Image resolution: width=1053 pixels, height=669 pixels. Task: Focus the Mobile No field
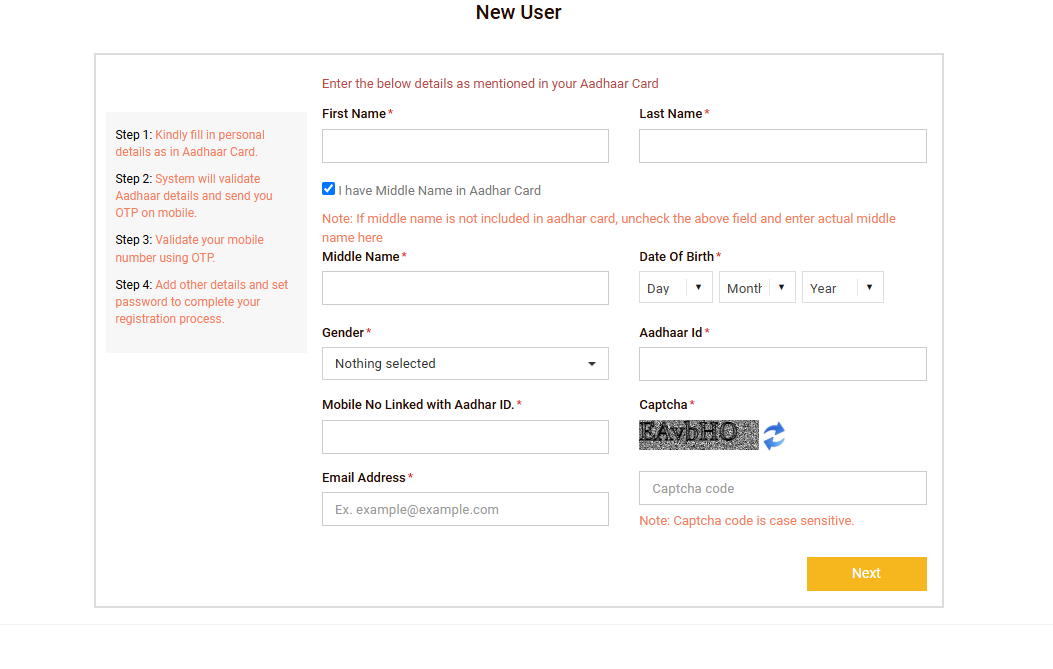click(465, 437)
